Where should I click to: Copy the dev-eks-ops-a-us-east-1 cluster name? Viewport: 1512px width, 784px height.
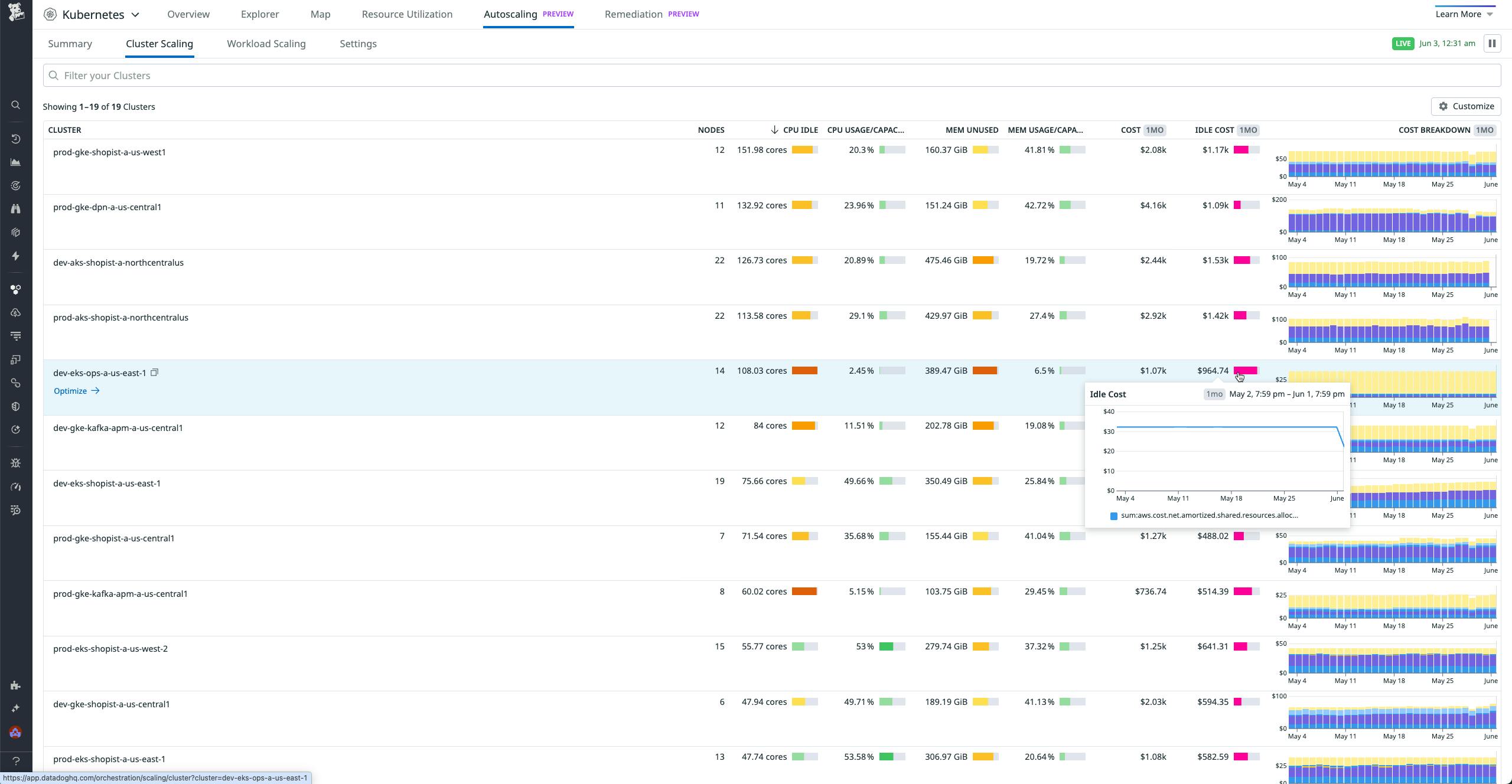tap(154, 373)
